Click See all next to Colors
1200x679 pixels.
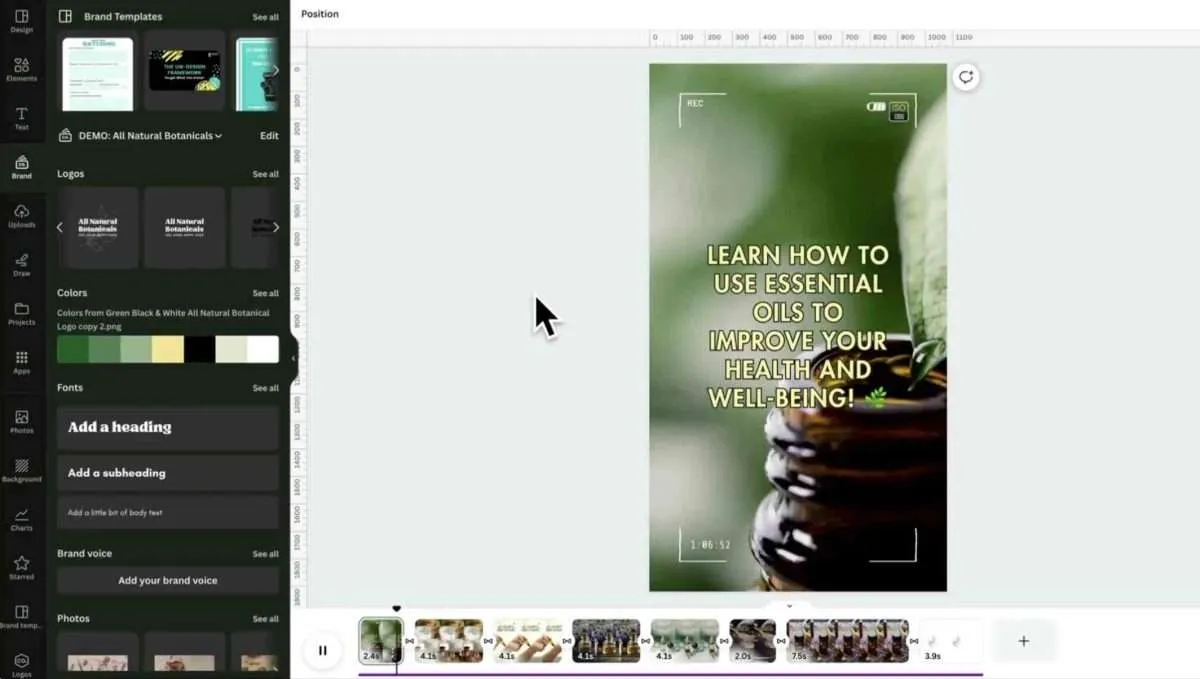click(x=265, y=293)
